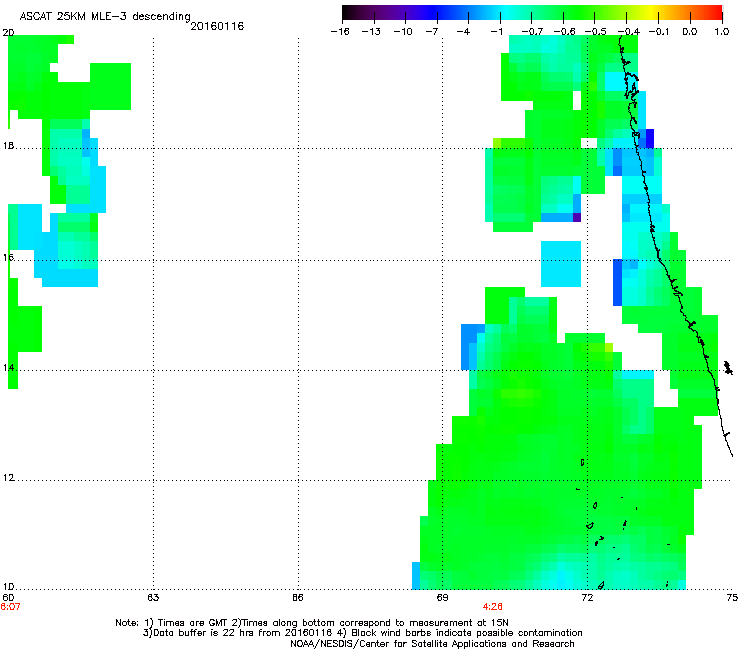
Task: Click the 'Data buffer is 22 hrs' note
Action: point(362,633)
